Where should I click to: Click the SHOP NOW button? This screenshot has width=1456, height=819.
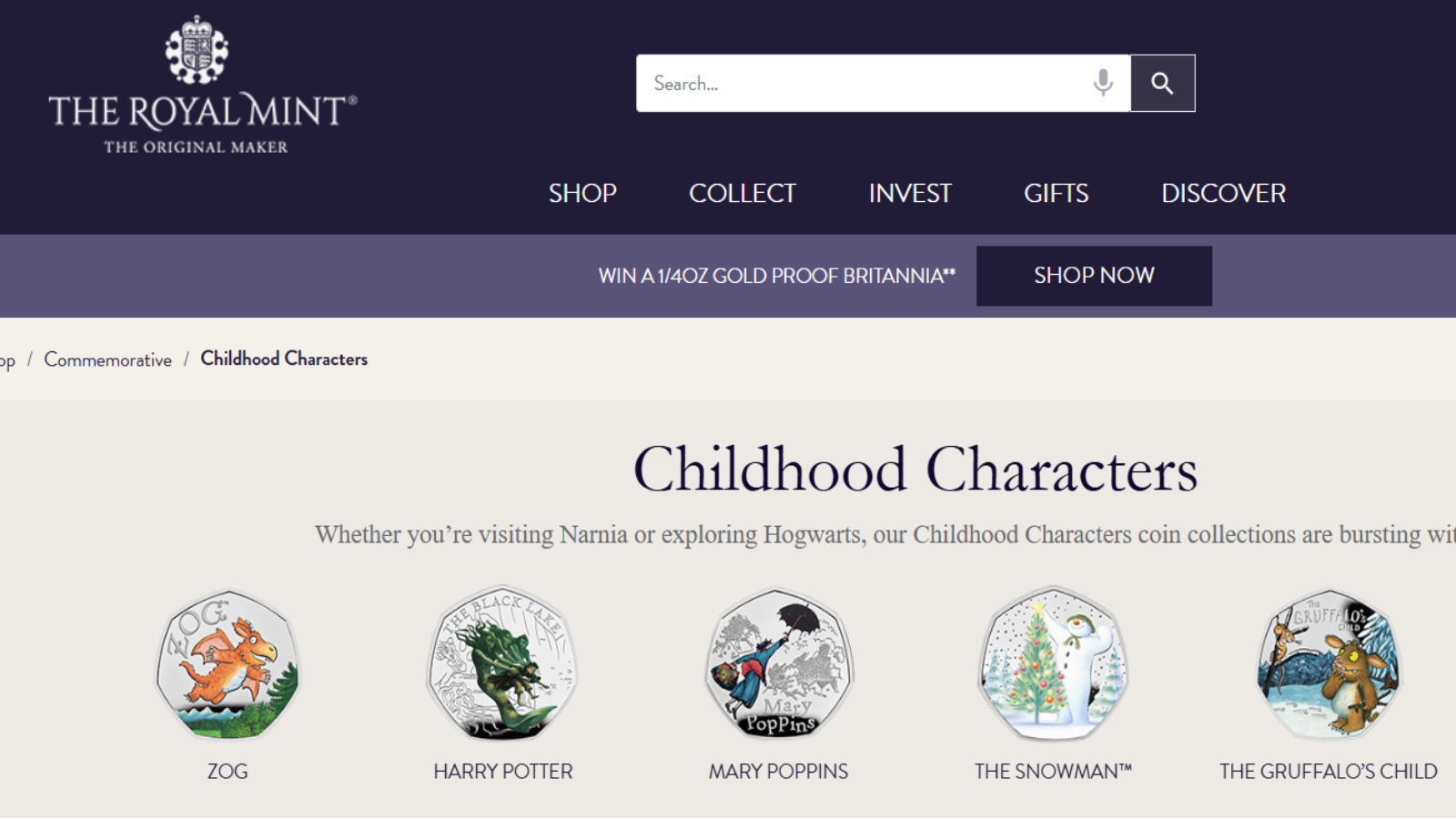(1094, 276)
